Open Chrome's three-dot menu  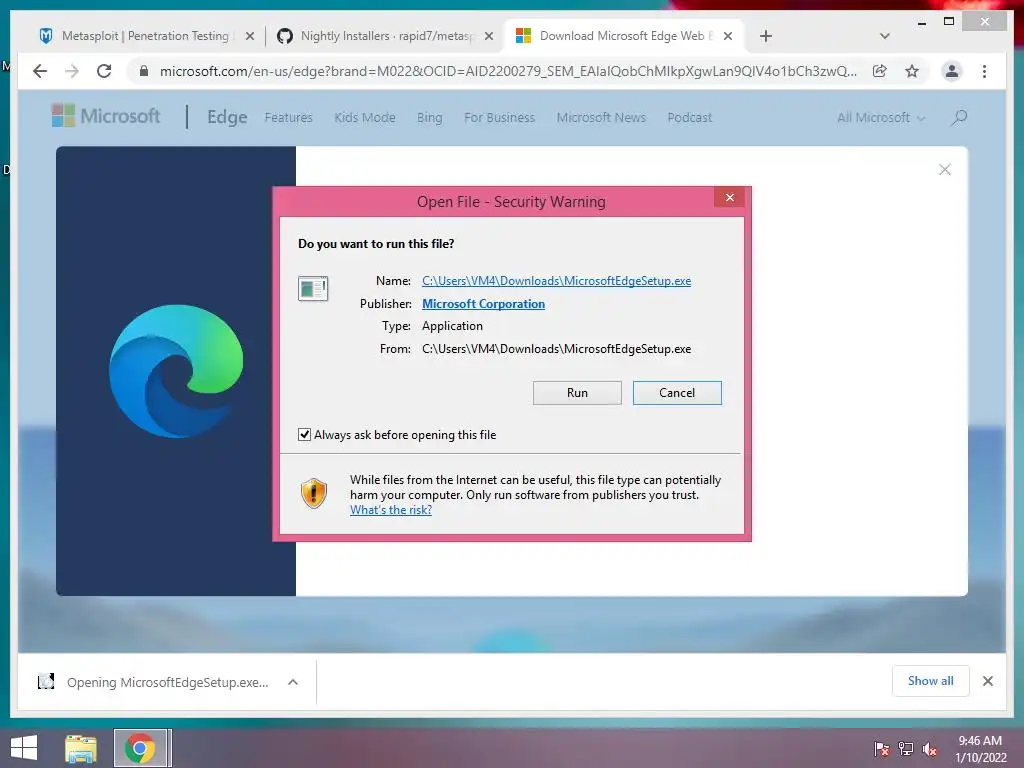click(984, 71)
